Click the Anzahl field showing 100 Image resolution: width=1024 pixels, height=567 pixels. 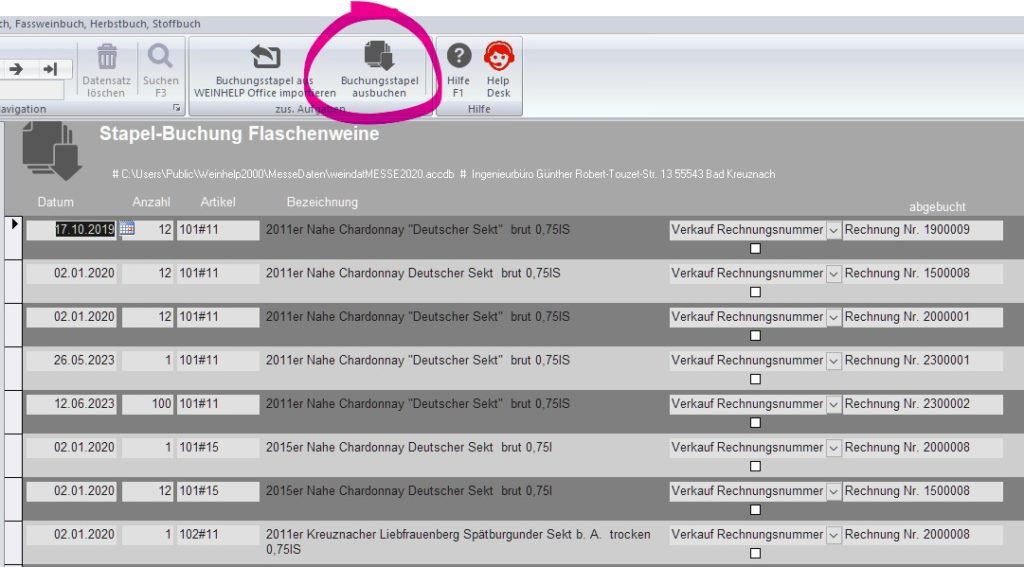coord(147,404)
